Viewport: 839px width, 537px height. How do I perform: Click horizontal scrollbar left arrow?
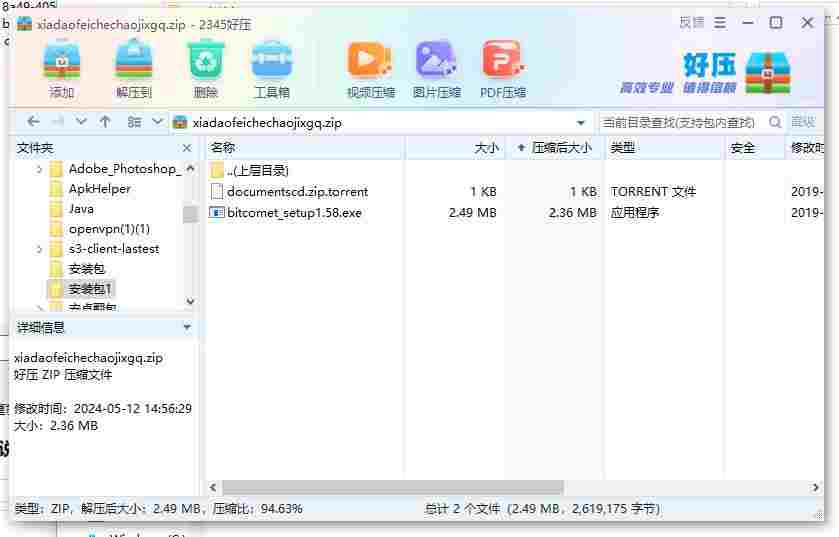pos(213,487)
